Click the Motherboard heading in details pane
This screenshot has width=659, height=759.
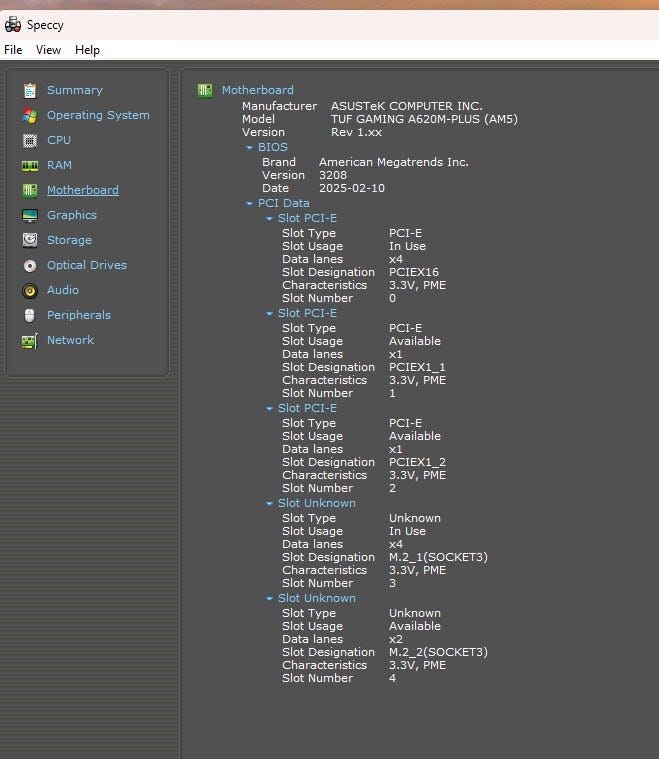pos(257,90)
